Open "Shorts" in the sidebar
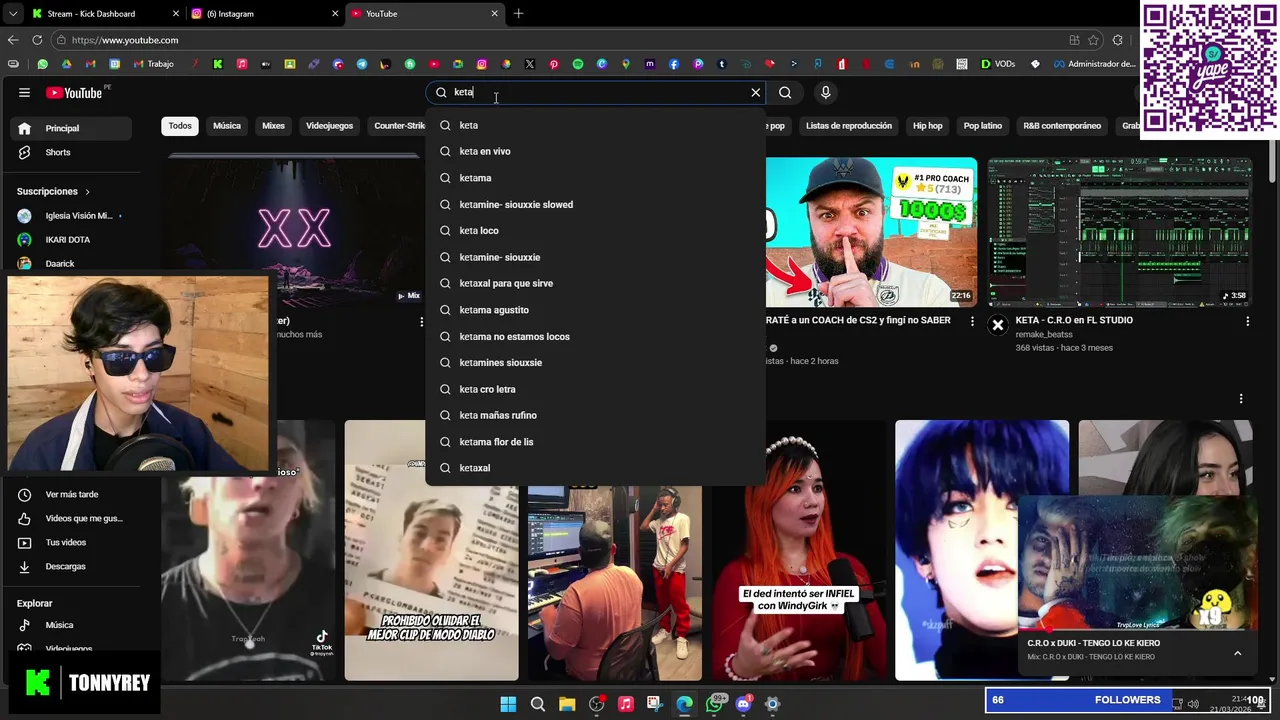Viewport: 1280px width, 720px height. (71, 152)
